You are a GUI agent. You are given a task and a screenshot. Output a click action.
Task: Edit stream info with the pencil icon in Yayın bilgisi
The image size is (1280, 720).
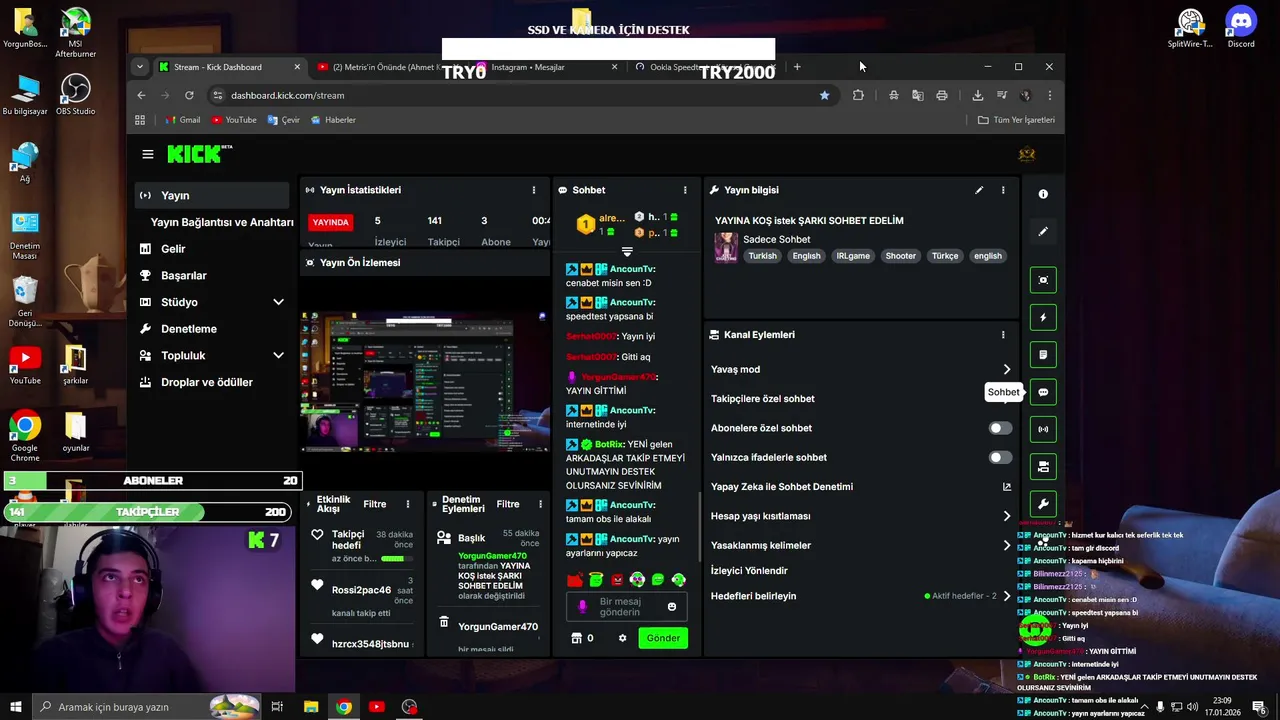click(x=979, y=190)
